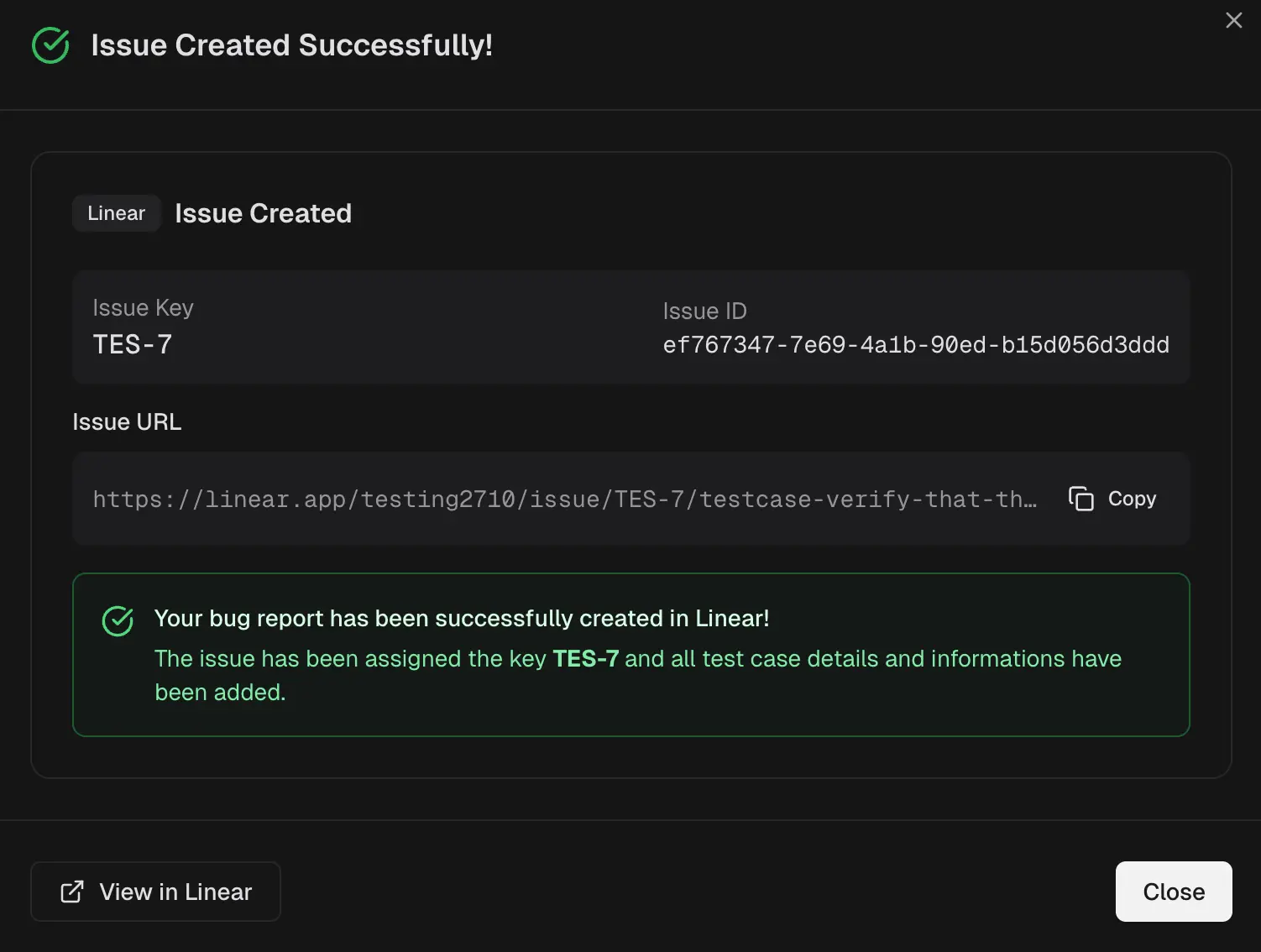The height and width of the screenshot is (952, 1261).
Task: Click the Issue ID label text
Action: 704,311
